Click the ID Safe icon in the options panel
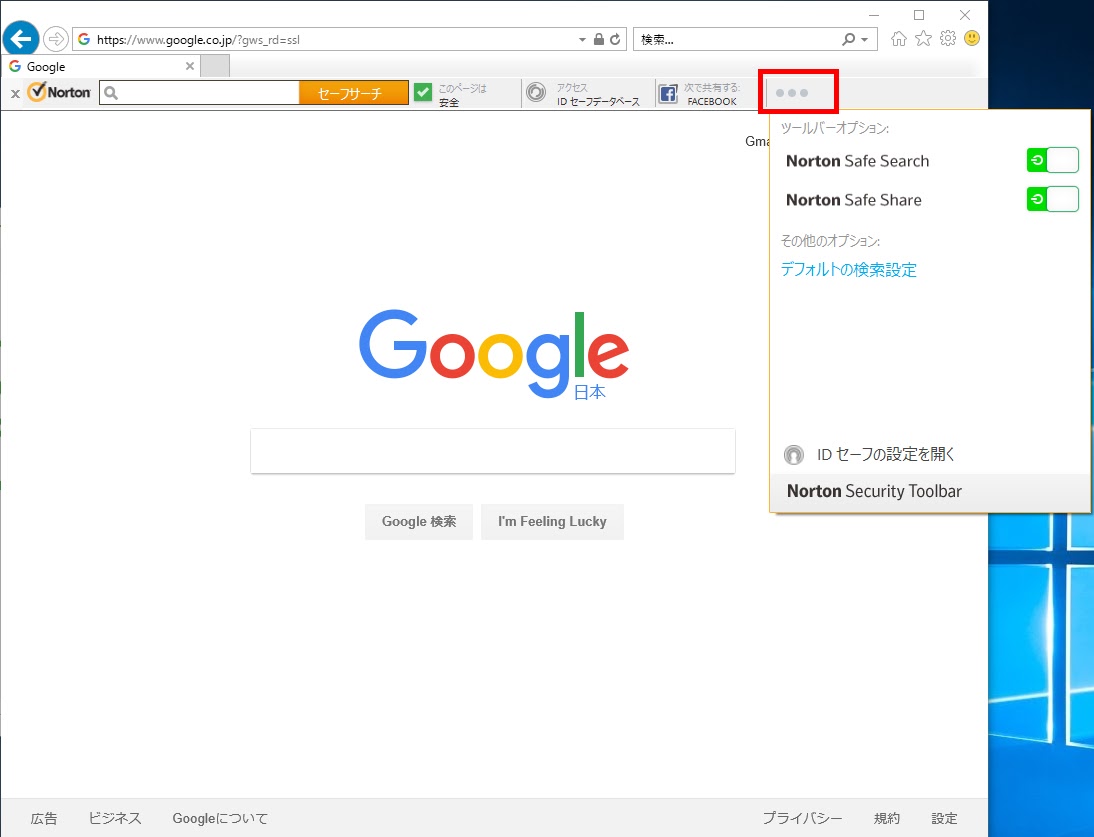The image size is (1094, 837). click(793, 455)
